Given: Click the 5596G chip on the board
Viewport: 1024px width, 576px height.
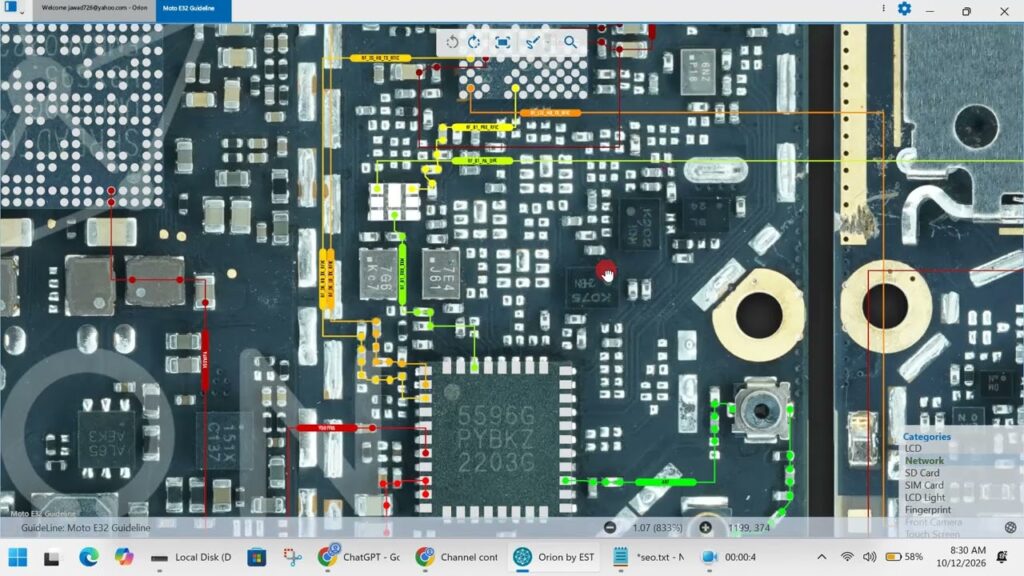Looking at the screenshot, I should (496, 439).
